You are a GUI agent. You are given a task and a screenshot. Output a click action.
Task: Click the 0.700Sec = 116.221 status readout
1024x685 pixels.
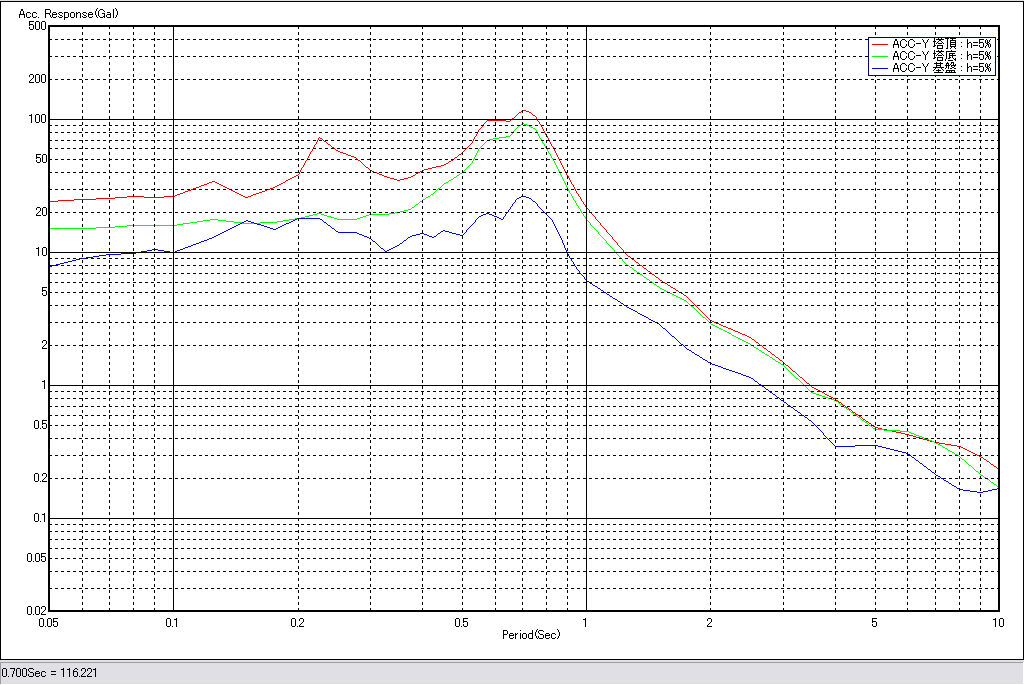[x=49, y=674]
